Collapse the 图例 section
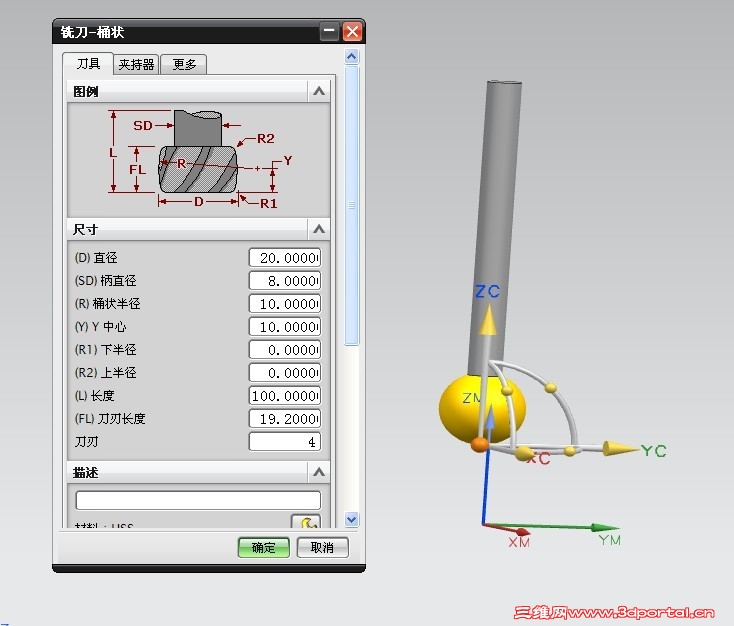Viewport: 734px width, 626px height. coord(319,91)
